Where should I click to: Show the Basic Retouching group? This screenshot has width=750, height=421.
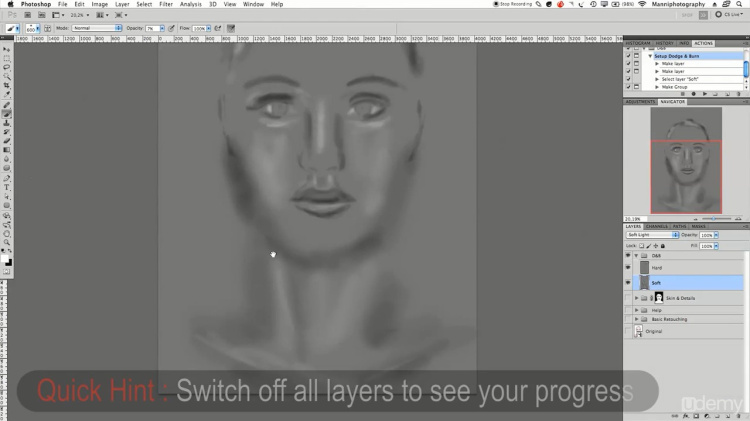click(628, 319)
